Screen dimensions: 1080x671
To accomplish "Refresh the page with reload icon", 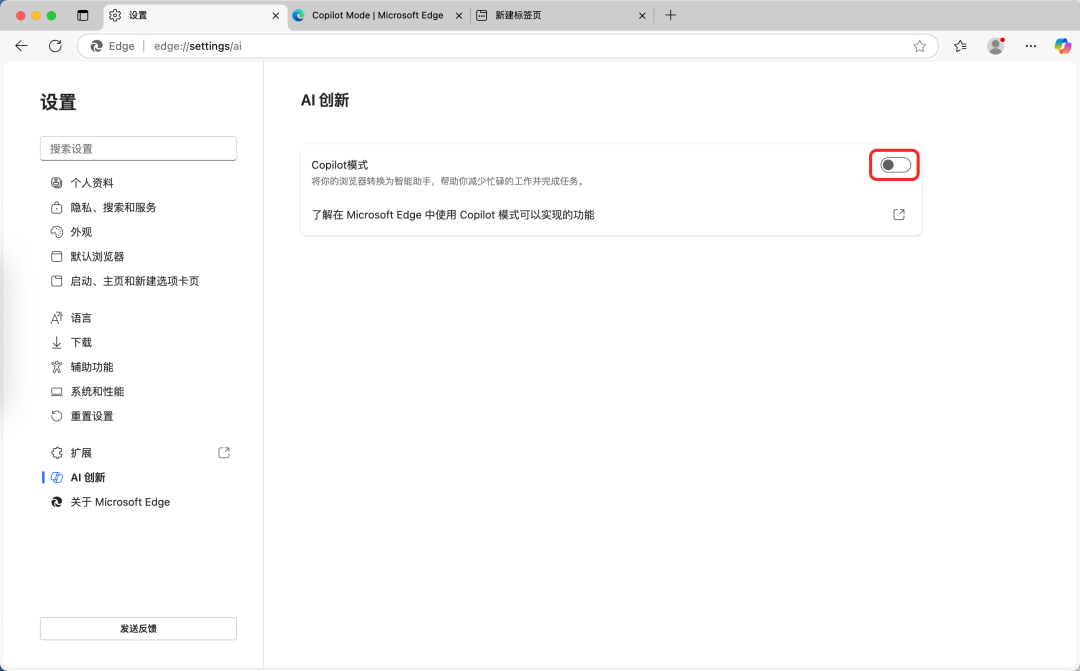I will tap(55, 46).
